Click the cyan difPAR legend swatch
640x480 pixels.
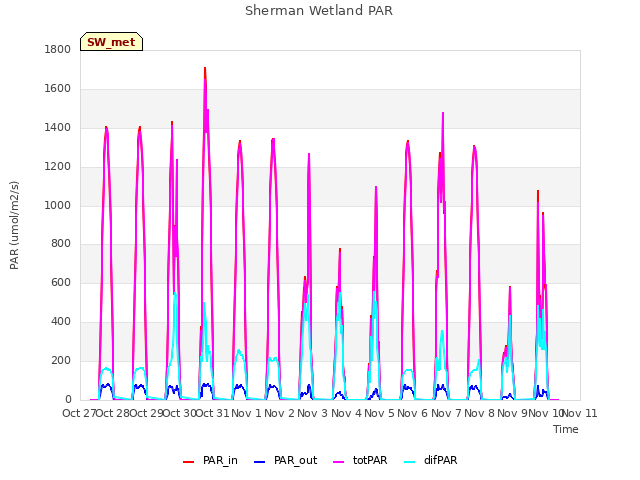(x=409, y=462)
